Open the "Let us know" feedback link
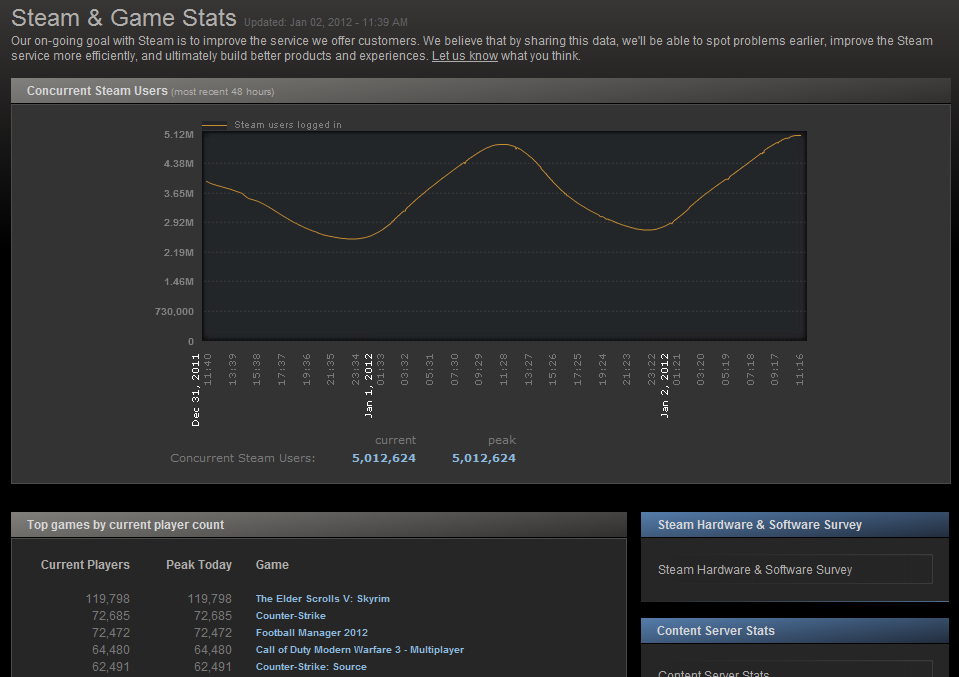Viewport: 959px width, 677px height. point(464,56)
